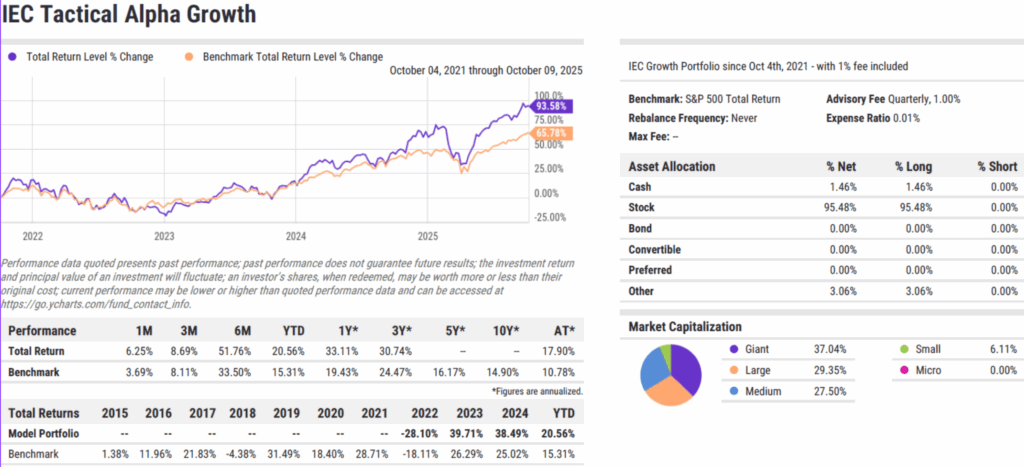Viewport: 1024px width, 467px height.
Task: Click the Market Capitalization pie chart
Action: [x=668, y=374]
